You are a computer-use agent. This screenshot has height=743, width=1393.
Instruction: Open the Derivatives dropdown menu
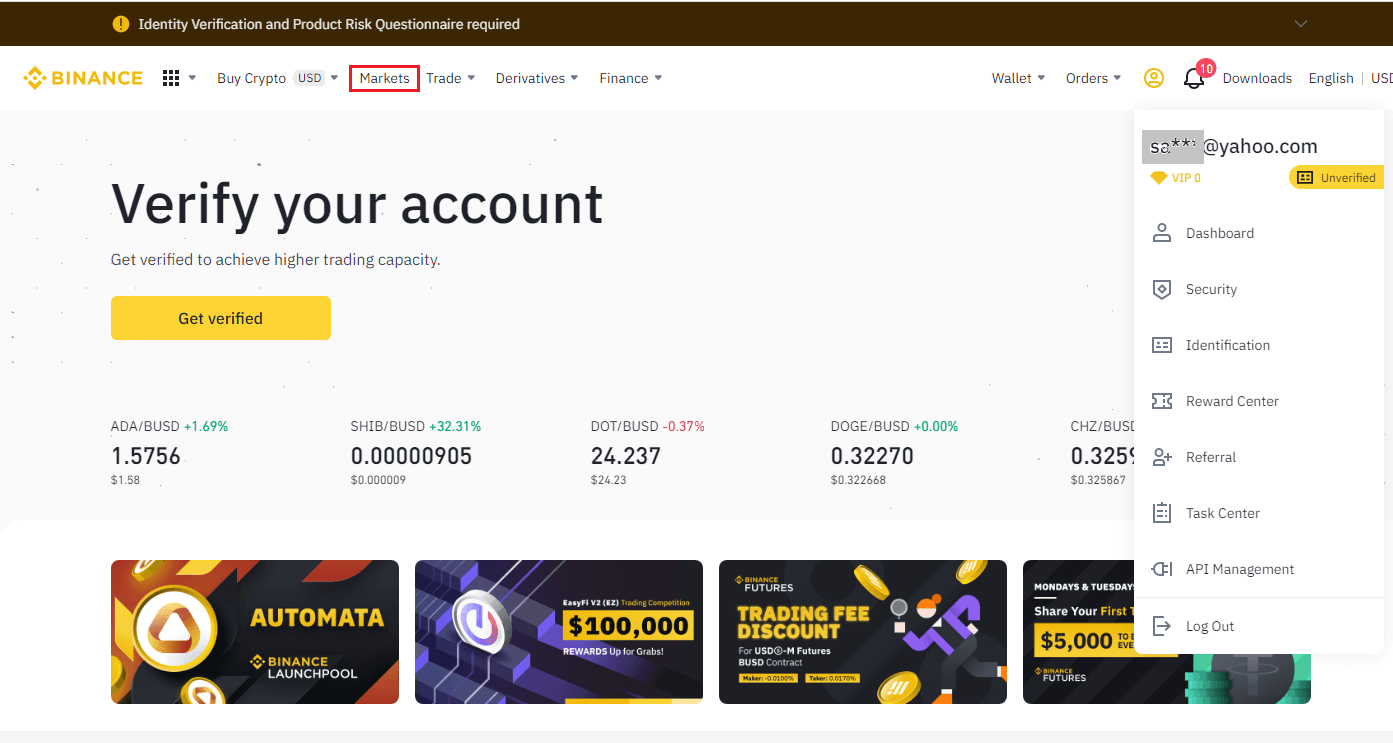coord(537,78)
